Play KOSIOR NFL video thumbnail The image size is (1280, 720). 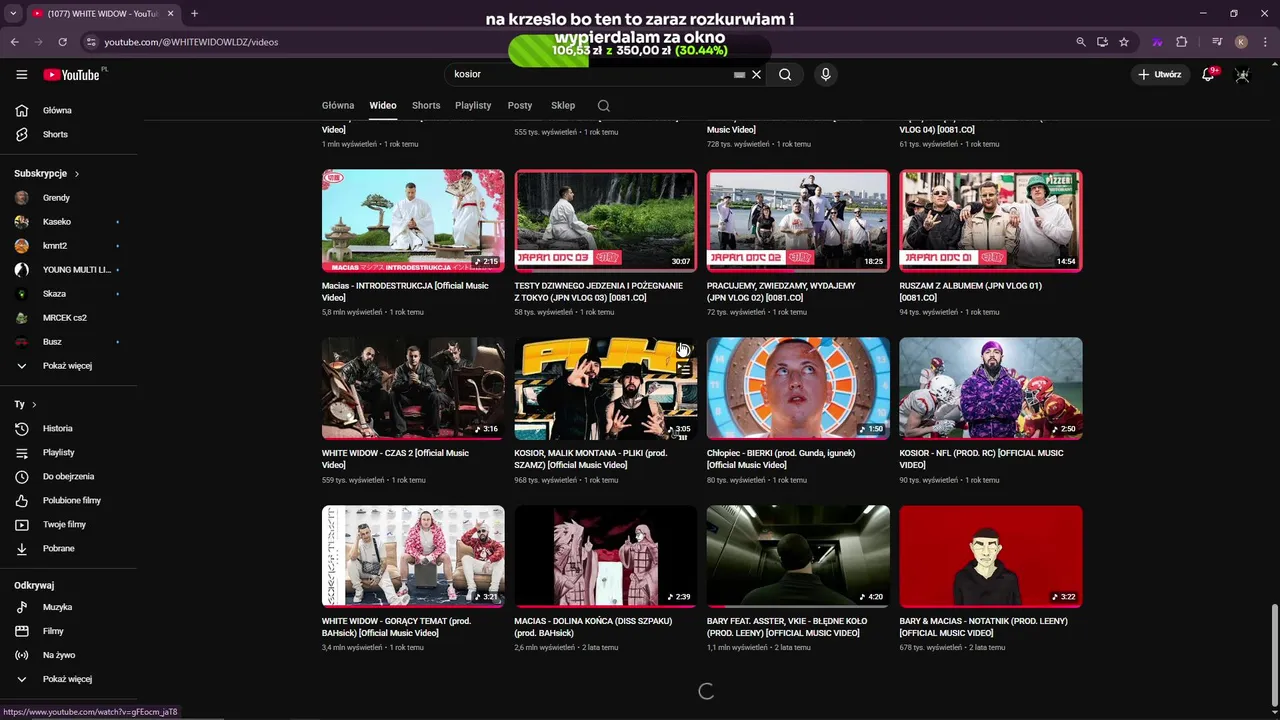click(x=991, y=388)
